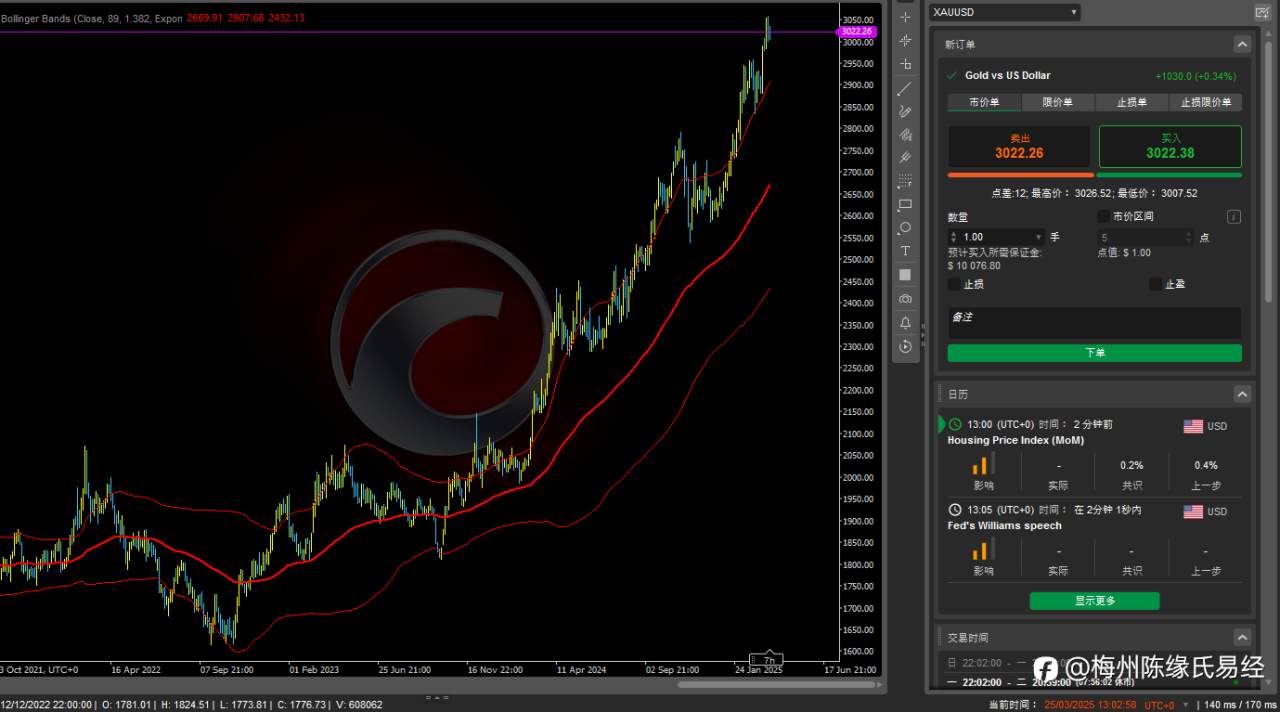Click the 11 Apr 2024 date axis label
Viewport: 1280px width, 712px height.
pos(582,670)
